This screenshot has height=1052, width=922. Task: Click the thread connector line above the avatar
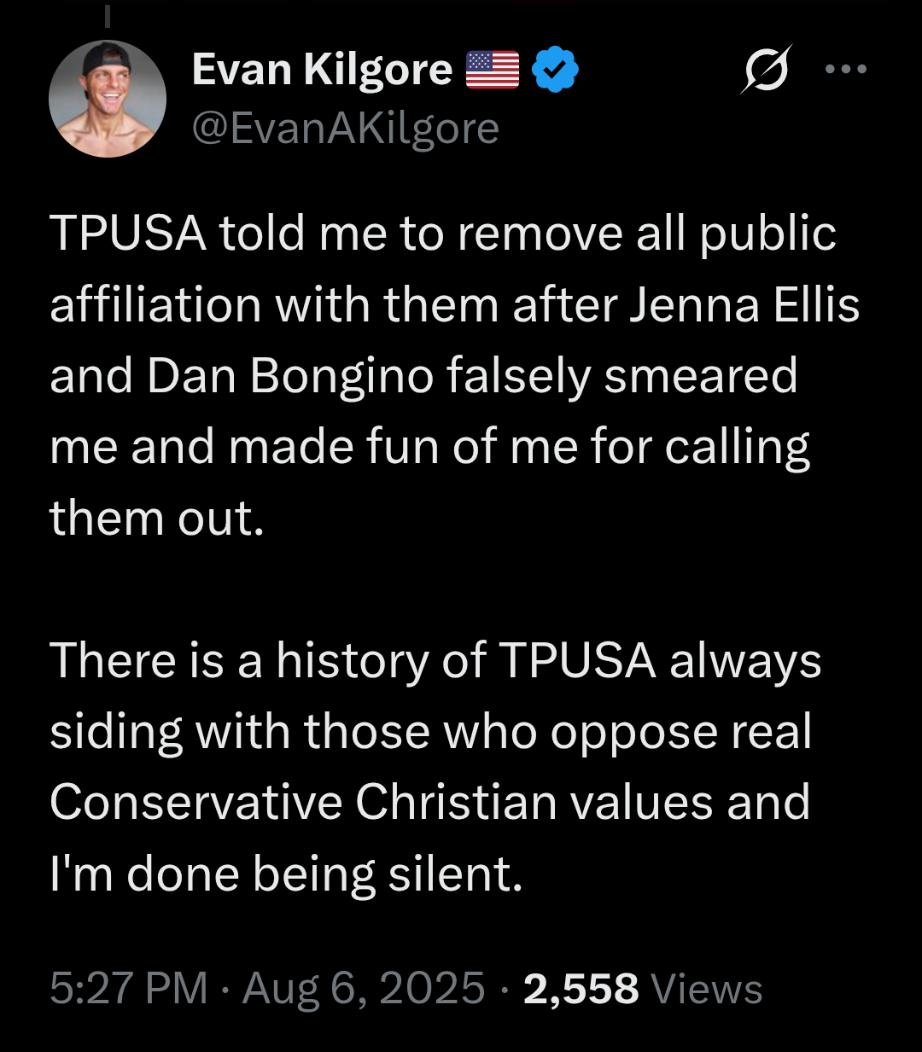pyautogui.click(x=106, y=17)
